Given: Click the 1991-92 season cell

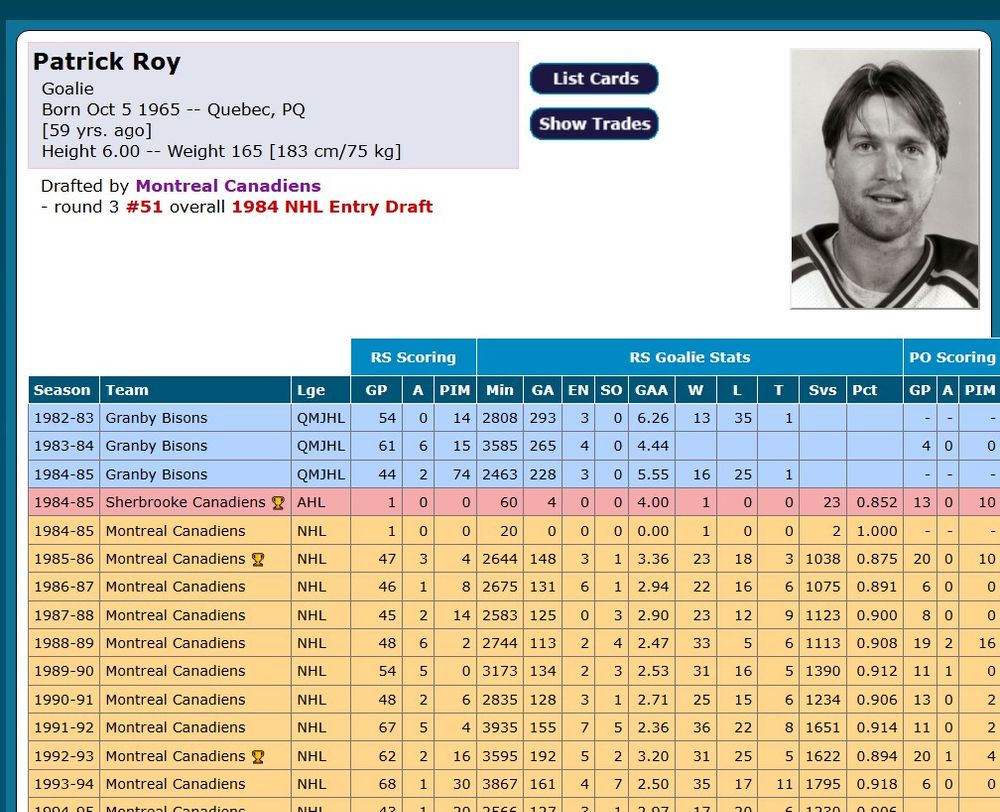Looking at the screenshot, I should (x=63, y=728).
